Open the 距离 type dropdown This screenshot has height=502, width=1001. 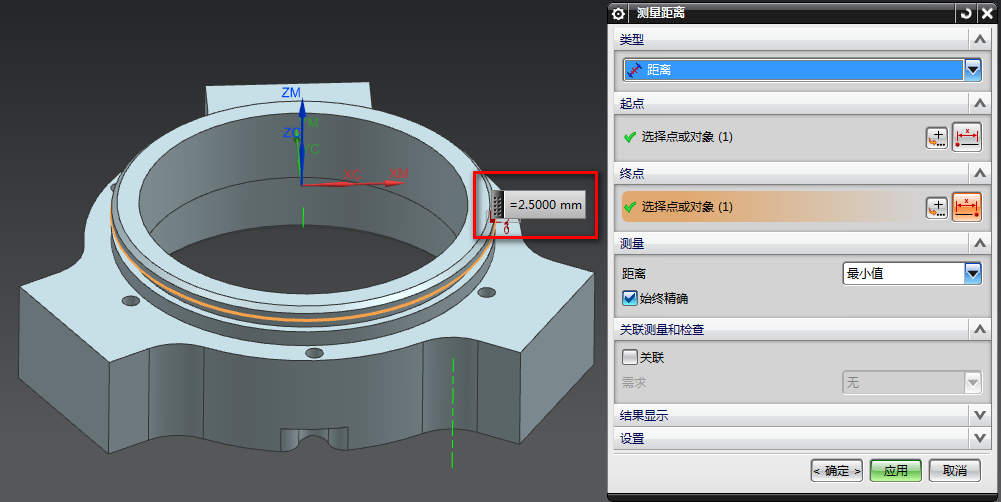[973, 70]
